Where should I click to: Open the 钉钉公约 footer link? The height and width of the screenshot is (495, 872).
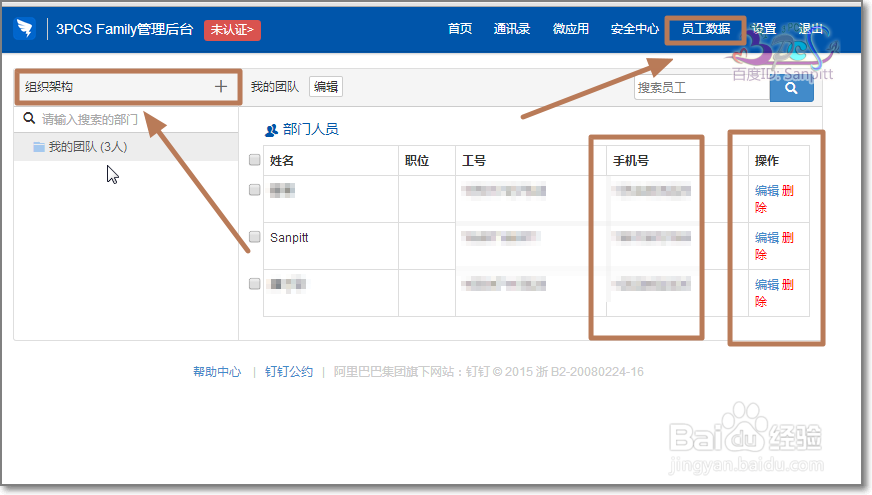289,372
